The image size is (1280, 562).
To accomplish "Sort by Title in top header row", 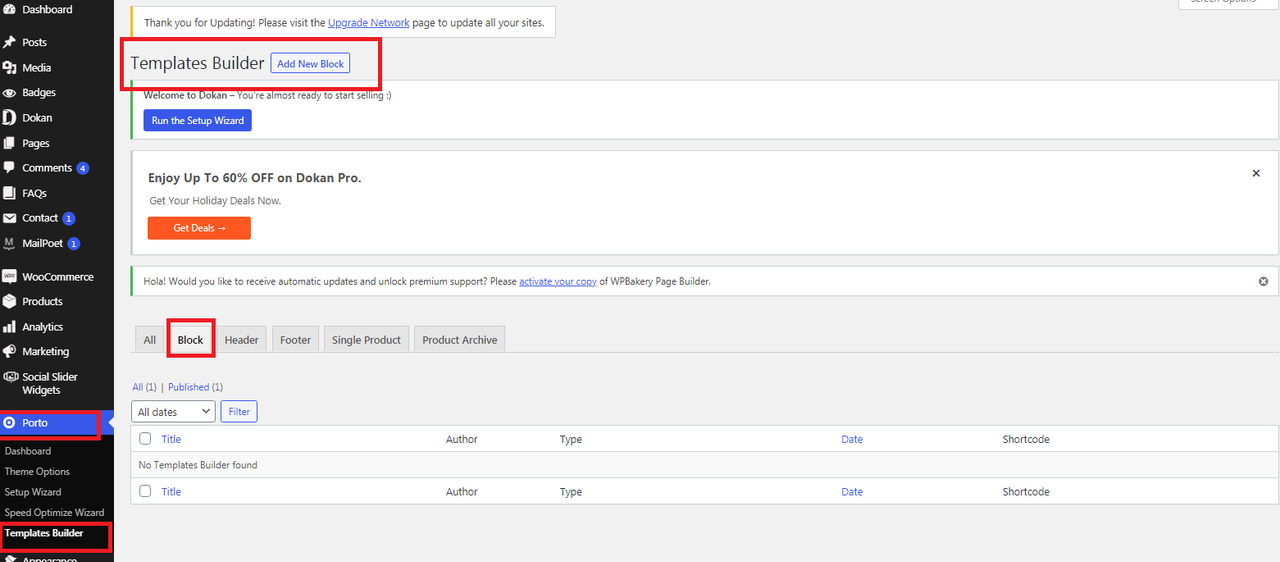I will point(171,439).
